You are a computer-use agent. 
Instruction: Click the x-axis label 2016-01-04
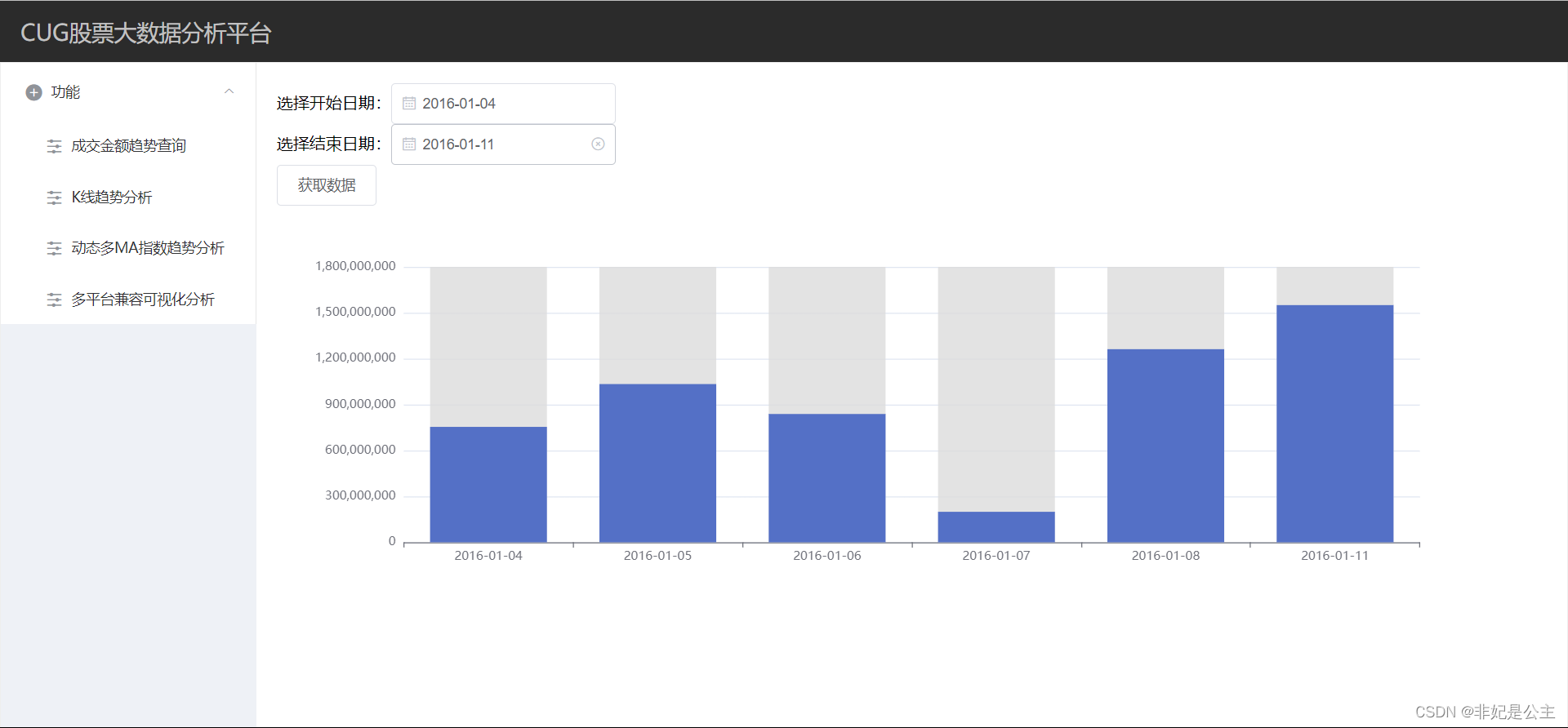click(488, 556)
